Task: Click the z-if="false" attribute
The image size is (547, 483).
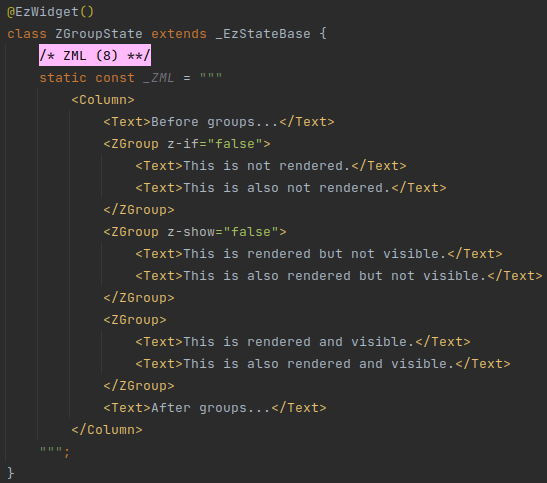Action: tap(219, 144)
